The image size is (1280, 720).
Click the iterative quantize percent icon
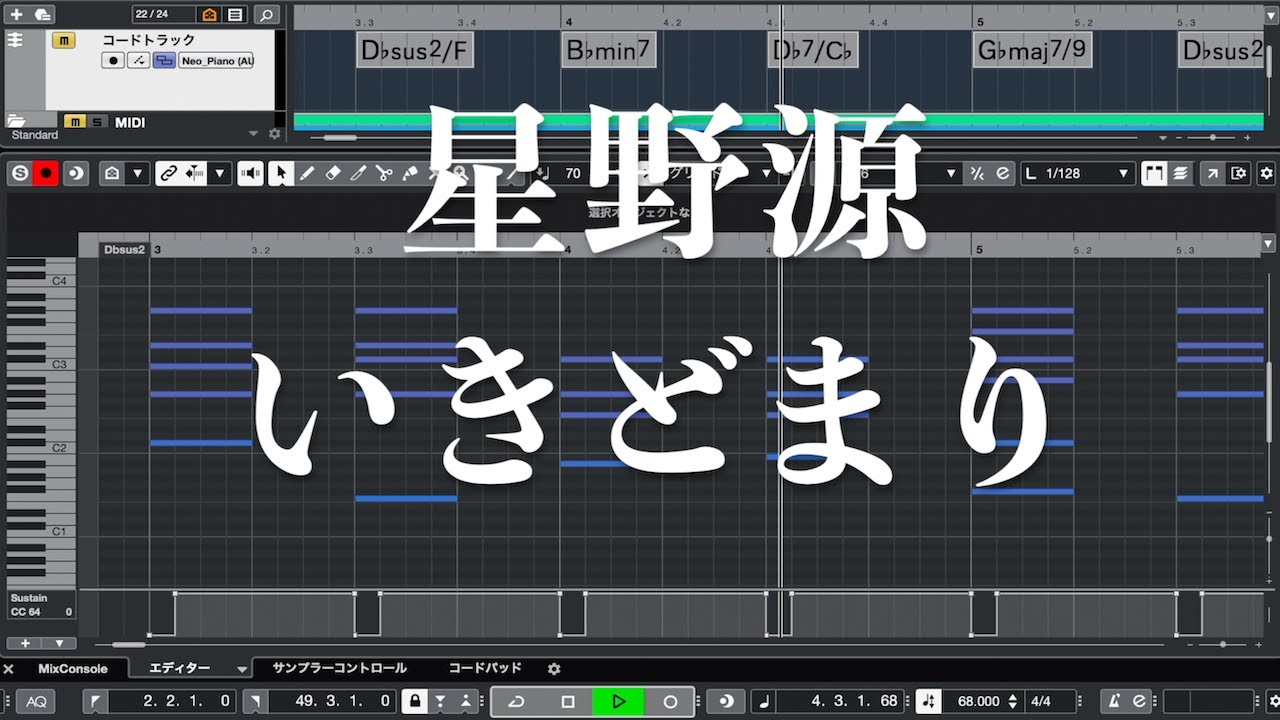(977, 173)
